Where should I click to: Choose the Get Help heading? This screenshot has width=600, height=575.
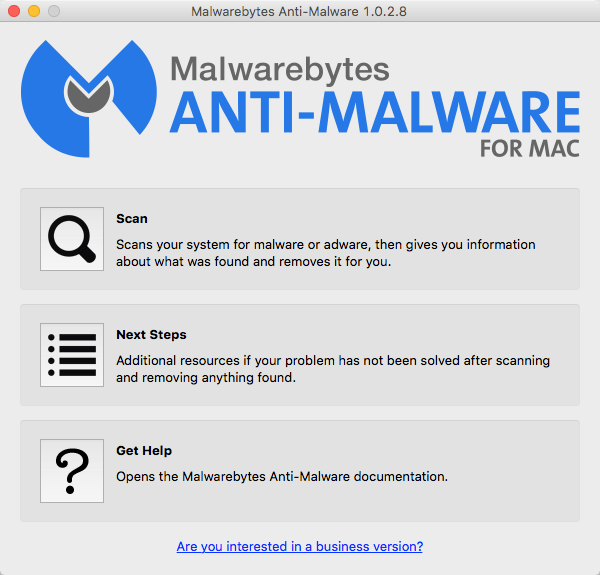click(144, 451)
